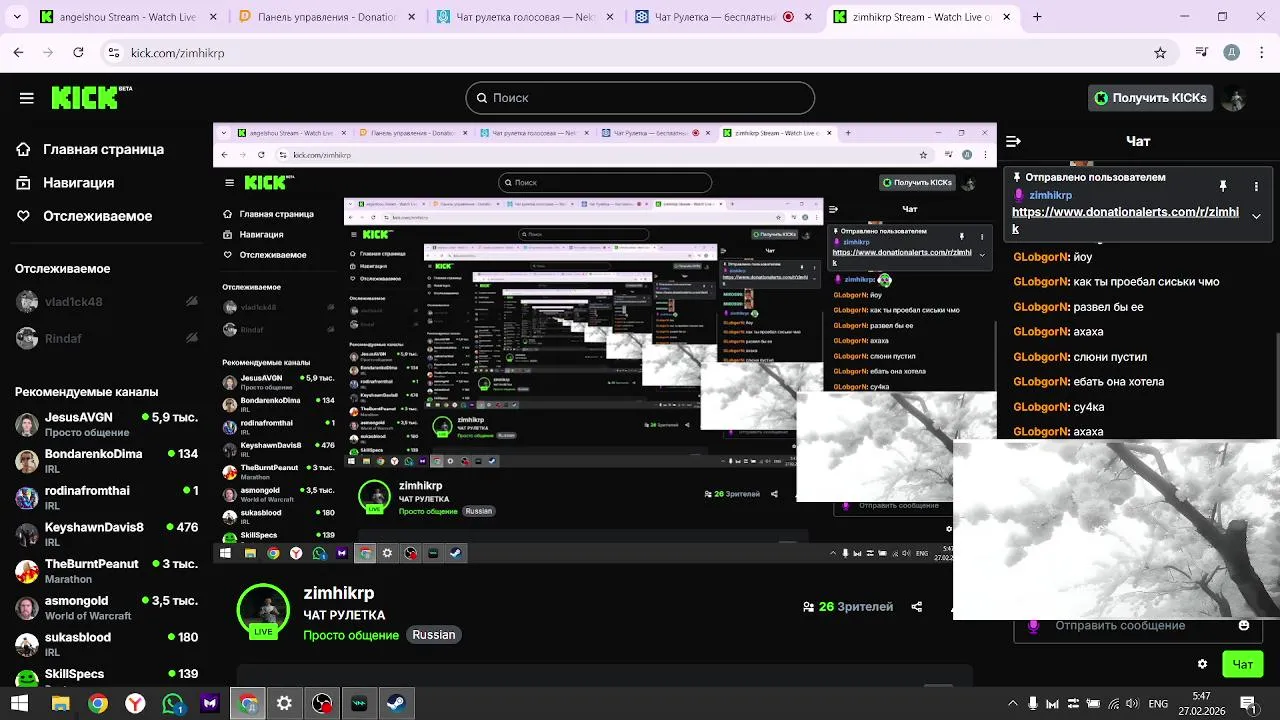
Task: Collapse the chat panel using its arrow icon
Action: pyautogui.click(x=1013, y=141)
